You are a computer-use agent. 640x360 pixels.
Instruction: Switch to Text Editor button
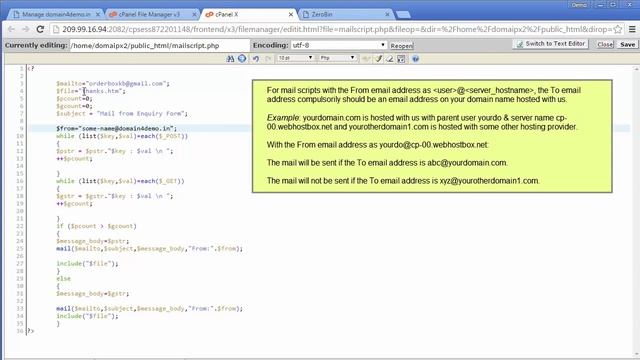550,44
